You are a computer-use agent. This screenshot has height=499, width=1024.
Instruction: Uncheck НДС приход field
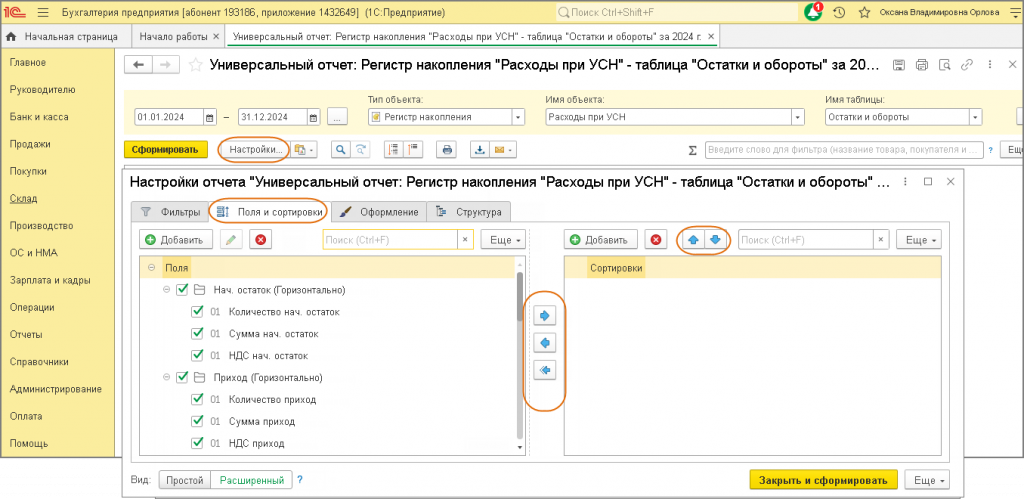[x=197, y=443]
